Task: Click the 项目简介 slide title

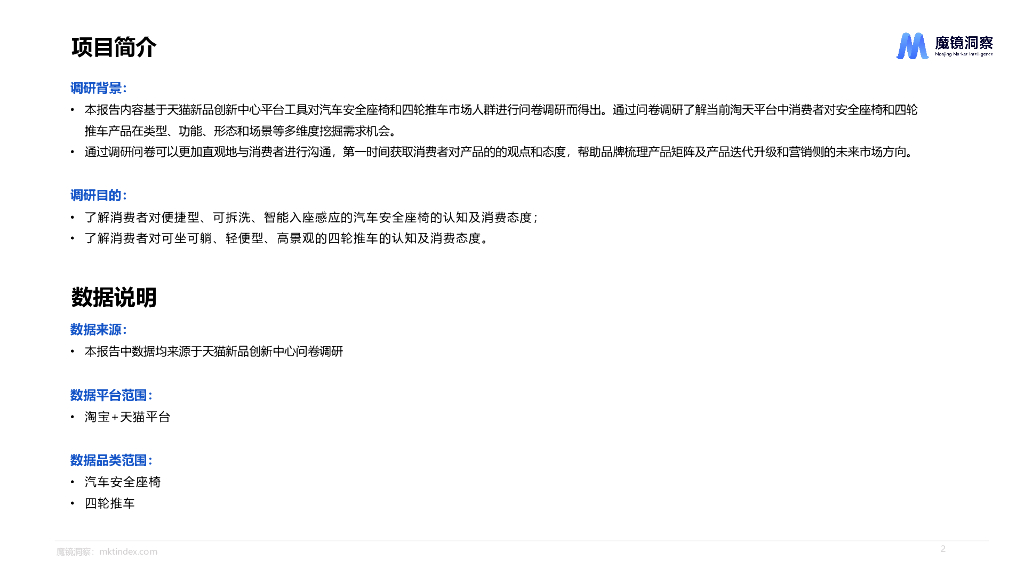Action: click(x=114, y=47)
